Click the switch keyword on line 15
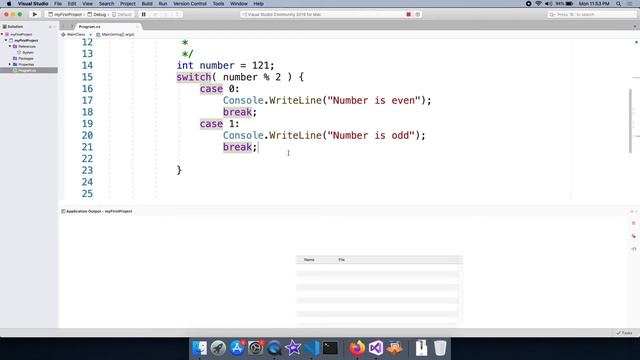 (193, 77)
